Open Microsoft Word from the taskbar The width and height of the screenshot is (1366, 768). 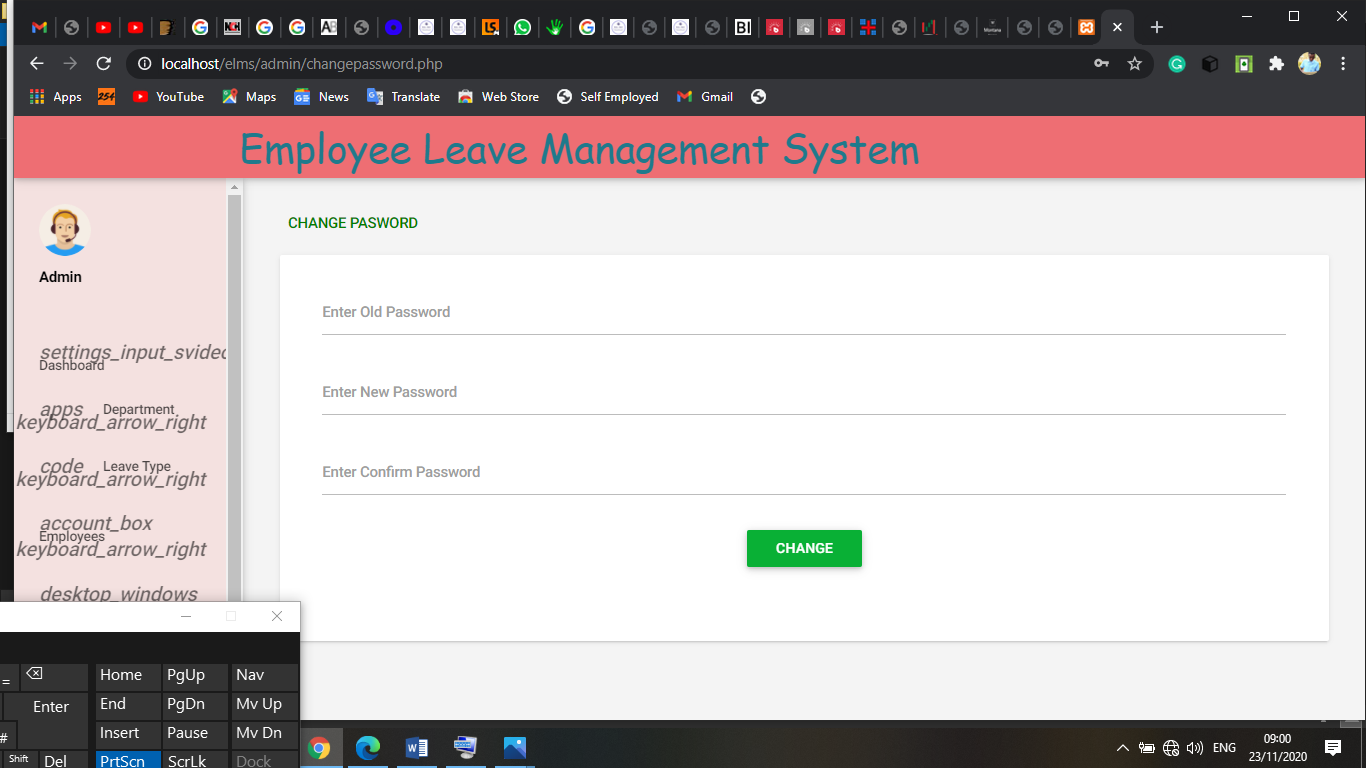417,747
